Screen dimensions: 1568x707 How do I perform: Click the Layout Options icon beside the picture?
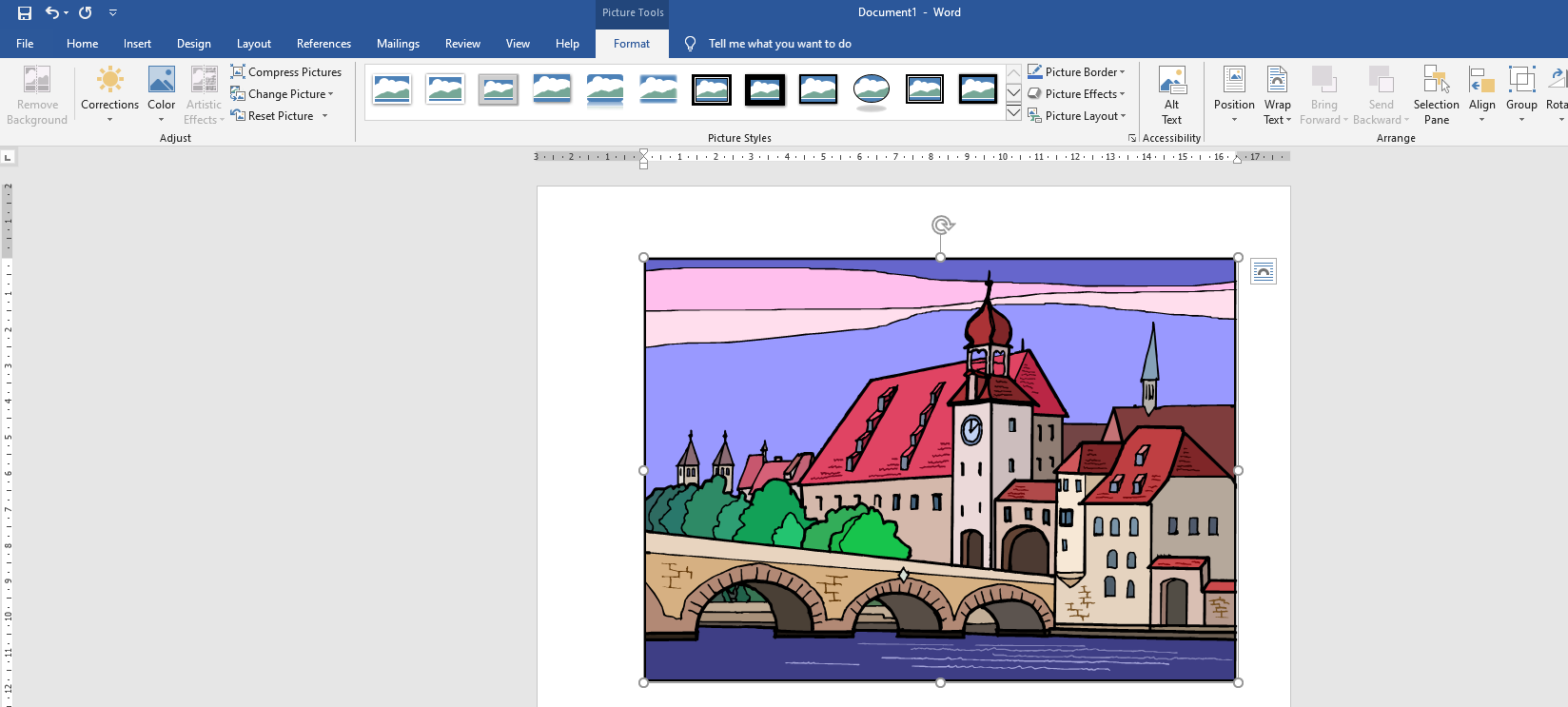pos(1264,272)
